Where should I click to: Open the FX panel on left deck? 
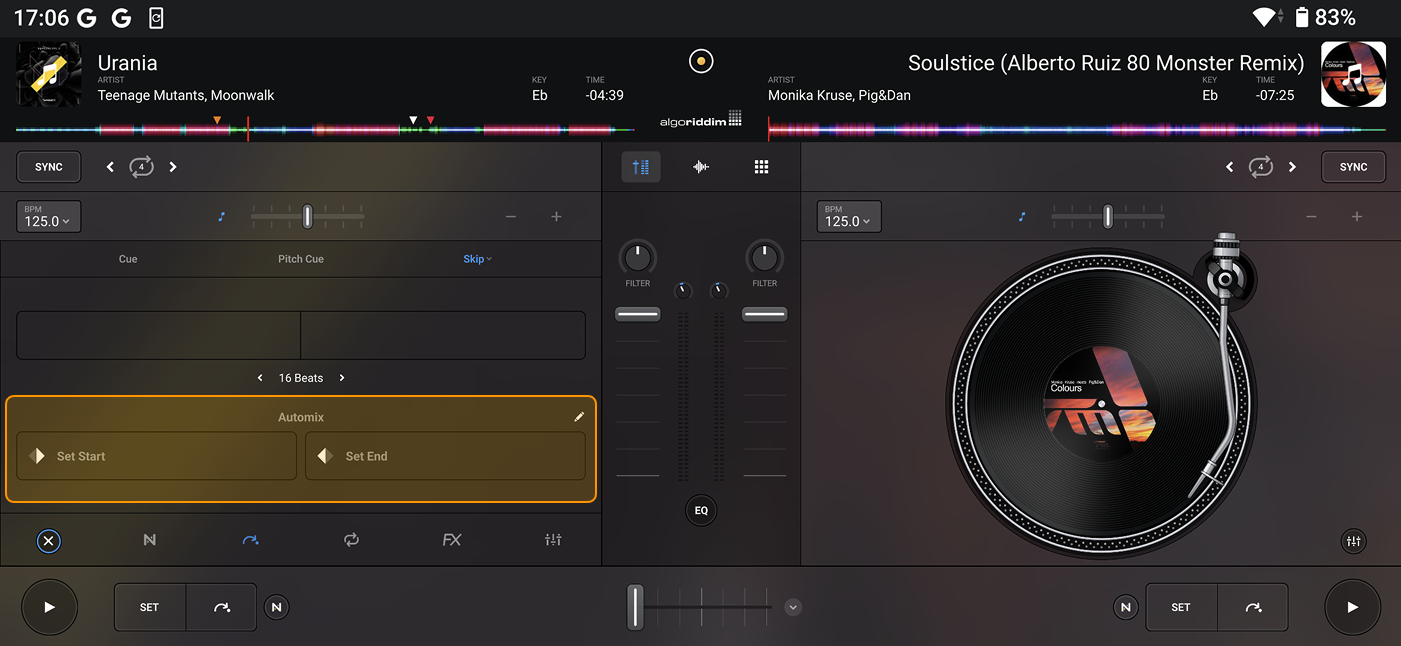(x=452, y=540)
